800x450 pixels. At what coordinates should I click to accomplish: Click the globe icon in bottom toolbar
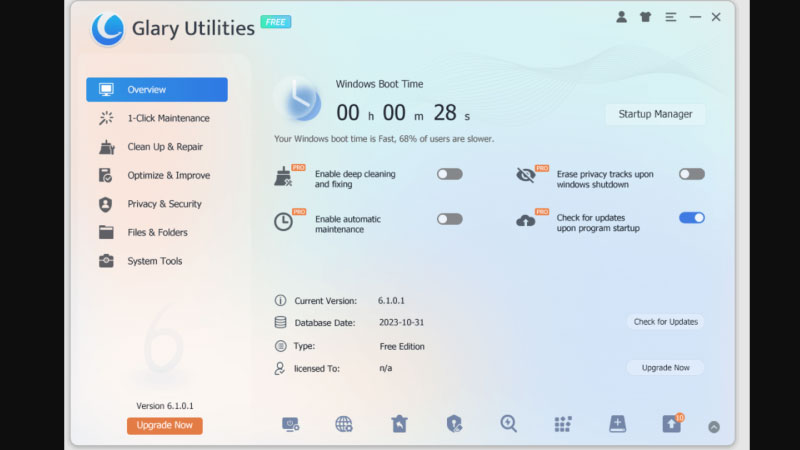(344, 424)
